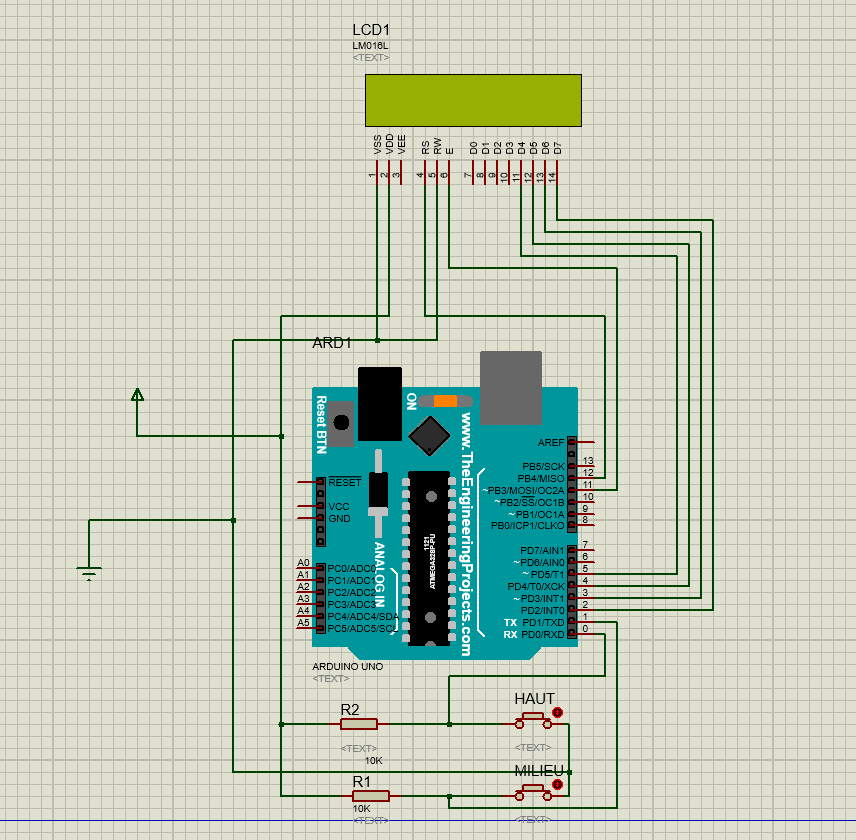
Task: Click the MILIEU button label
Action: (539, 771)
